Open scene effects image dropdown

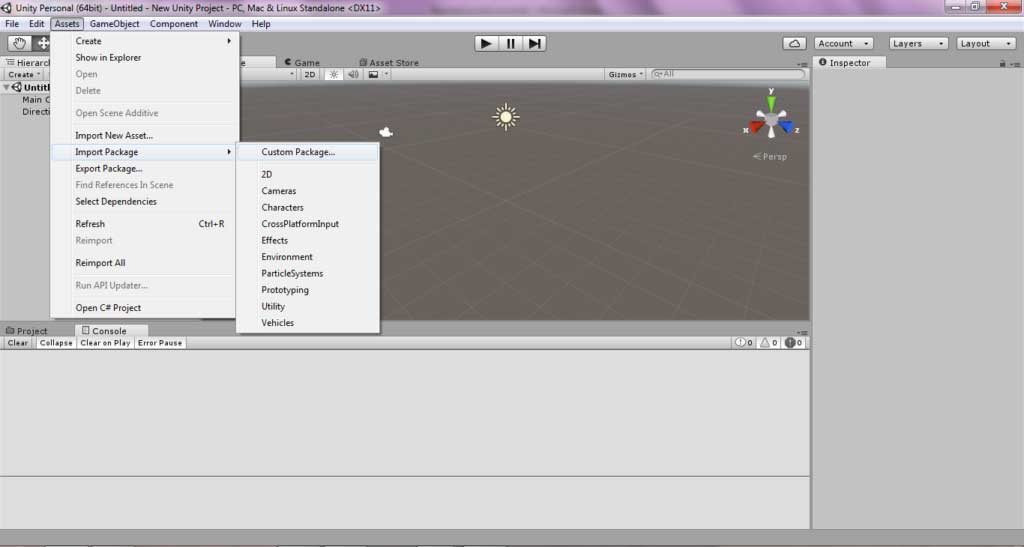pos(377,74)
